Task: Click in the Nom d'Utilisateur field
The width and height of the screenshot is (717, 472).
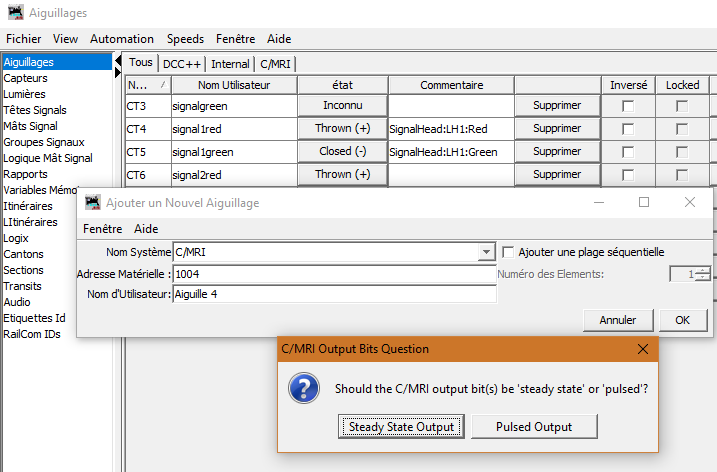Action: click(334, 294)
